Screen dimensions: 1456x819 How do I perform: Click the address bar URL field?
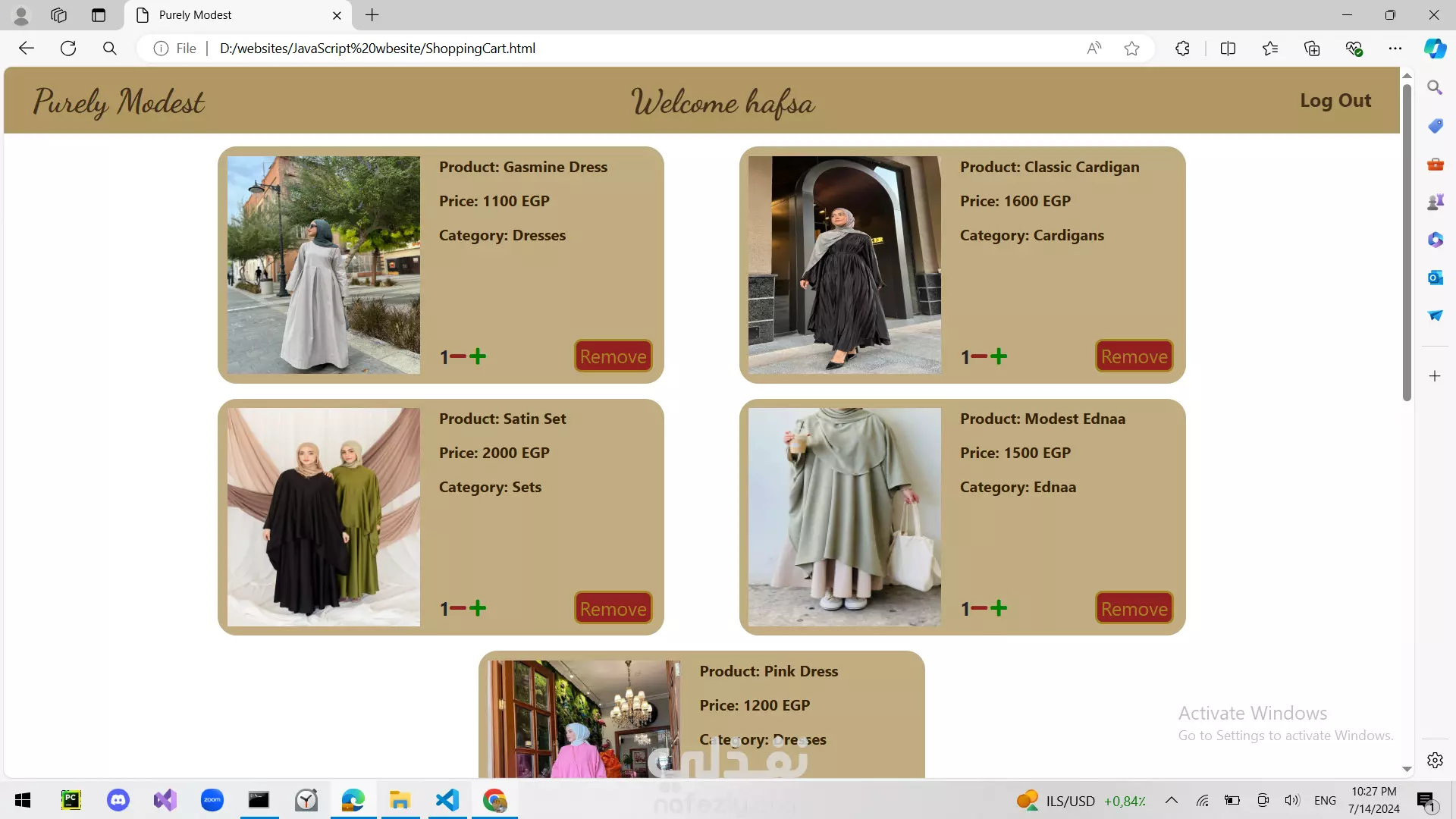tap(607, 49)
